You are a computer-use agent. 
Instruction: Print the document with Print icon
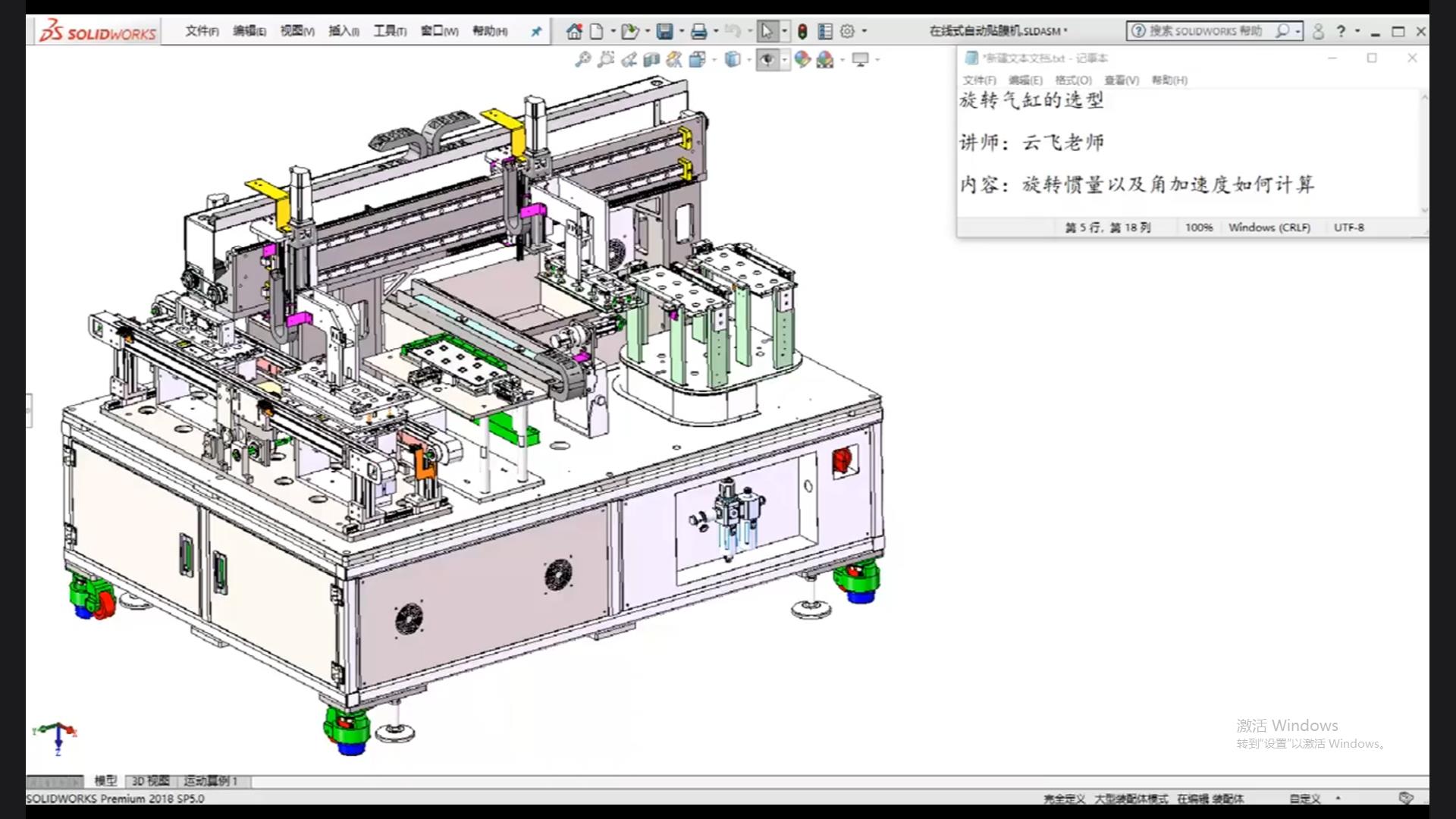pyautogui.click(x=698, y=31)
